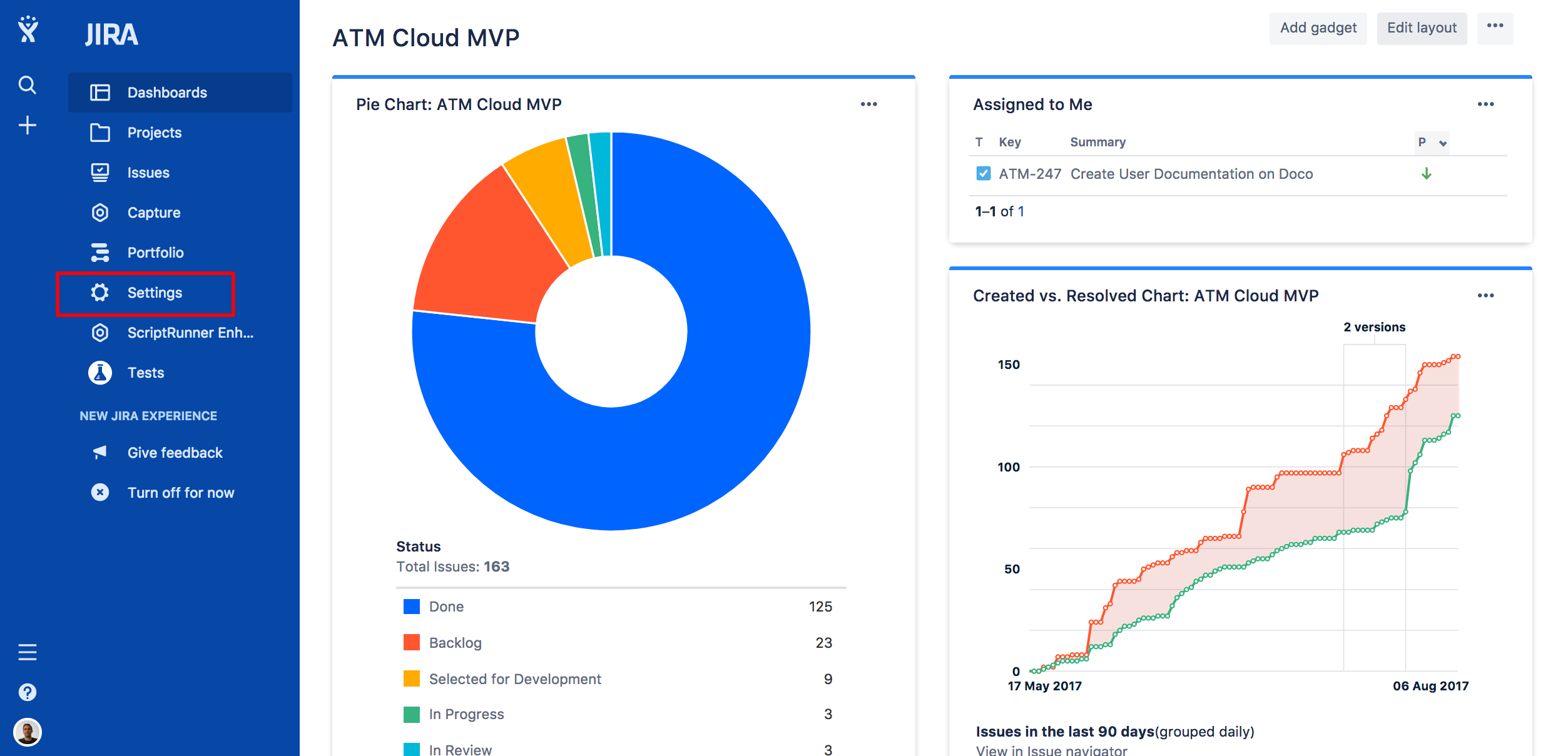Click the Turn off X circle icon
This screenshot has height=756, width=1568.
100,493
